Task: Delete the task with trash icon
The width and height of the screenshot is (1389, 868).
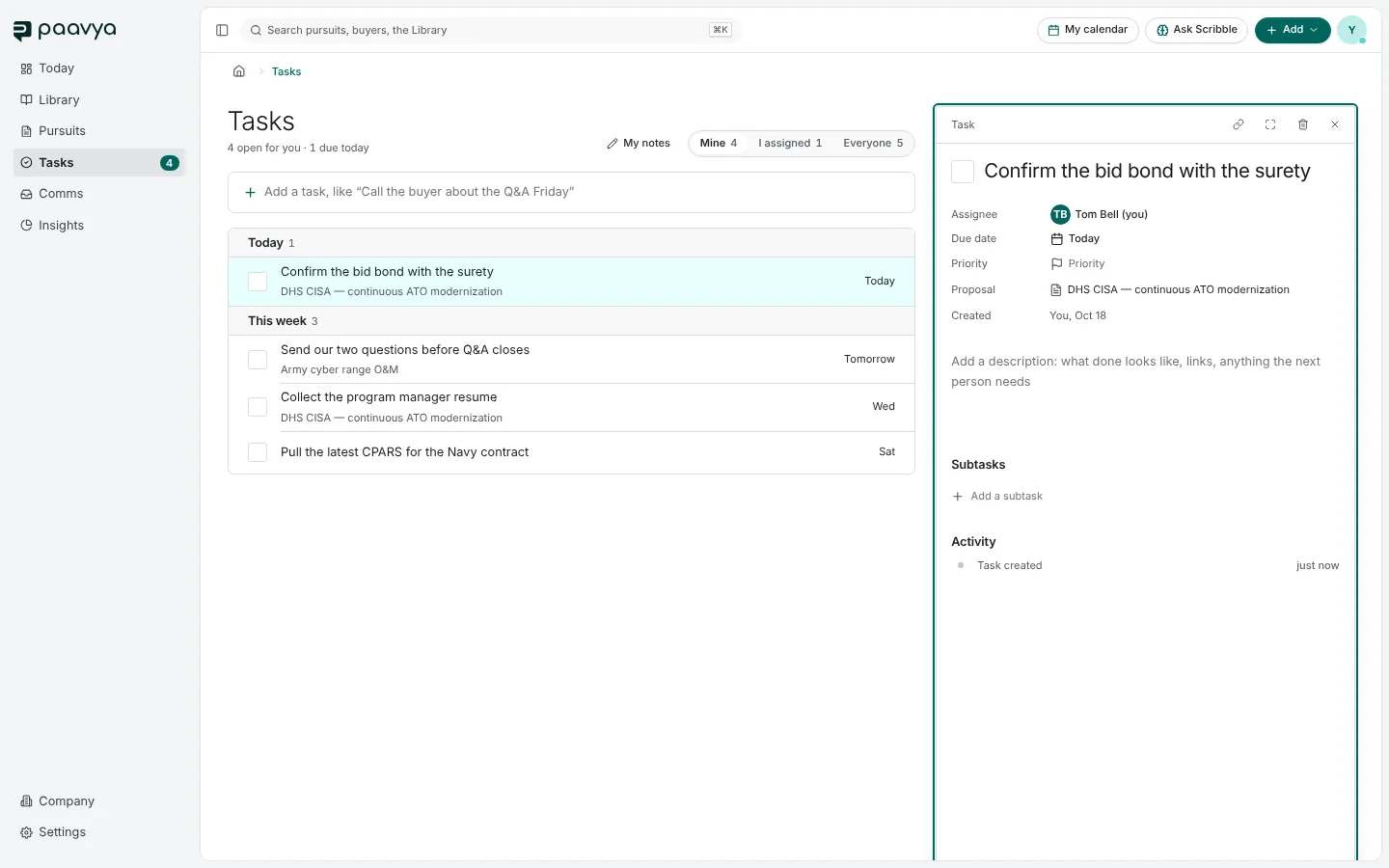Action: [1303, 124]
